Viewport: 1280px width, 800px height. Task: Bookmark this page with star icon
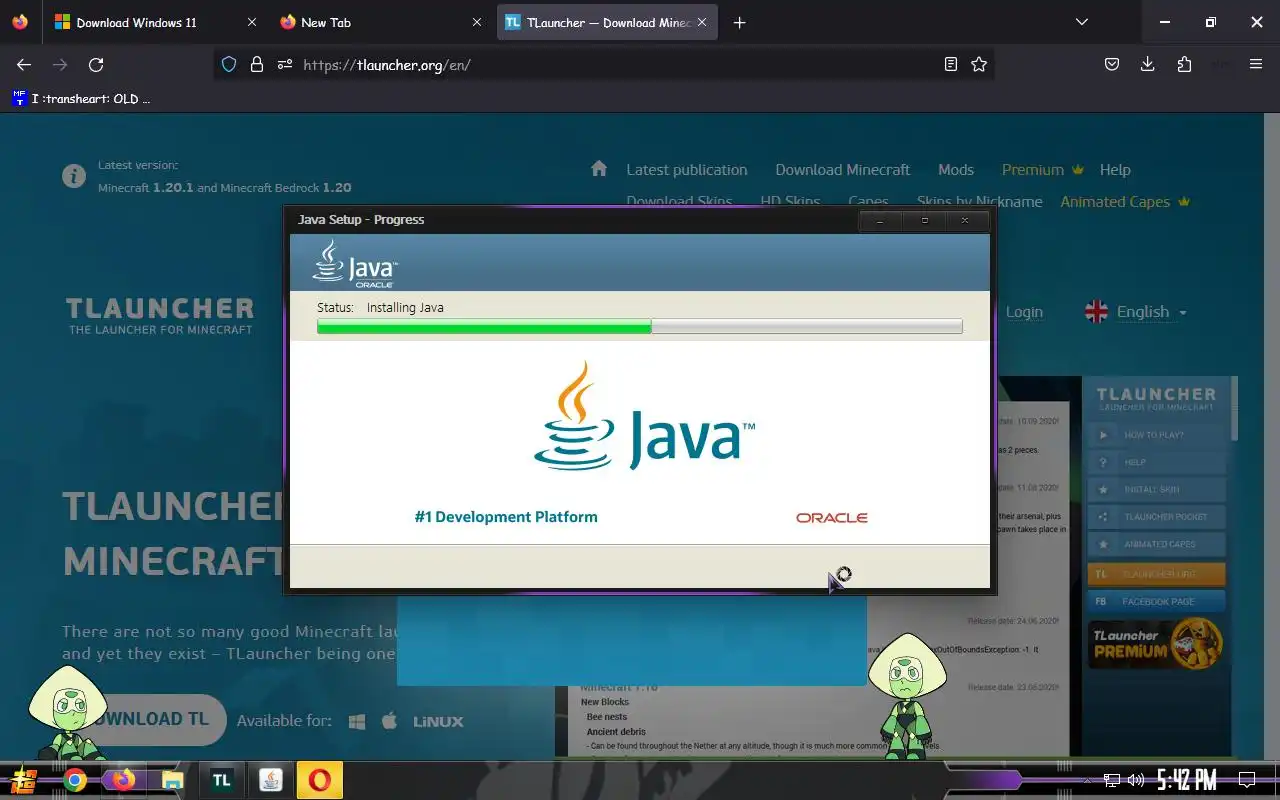pos(979,64)
